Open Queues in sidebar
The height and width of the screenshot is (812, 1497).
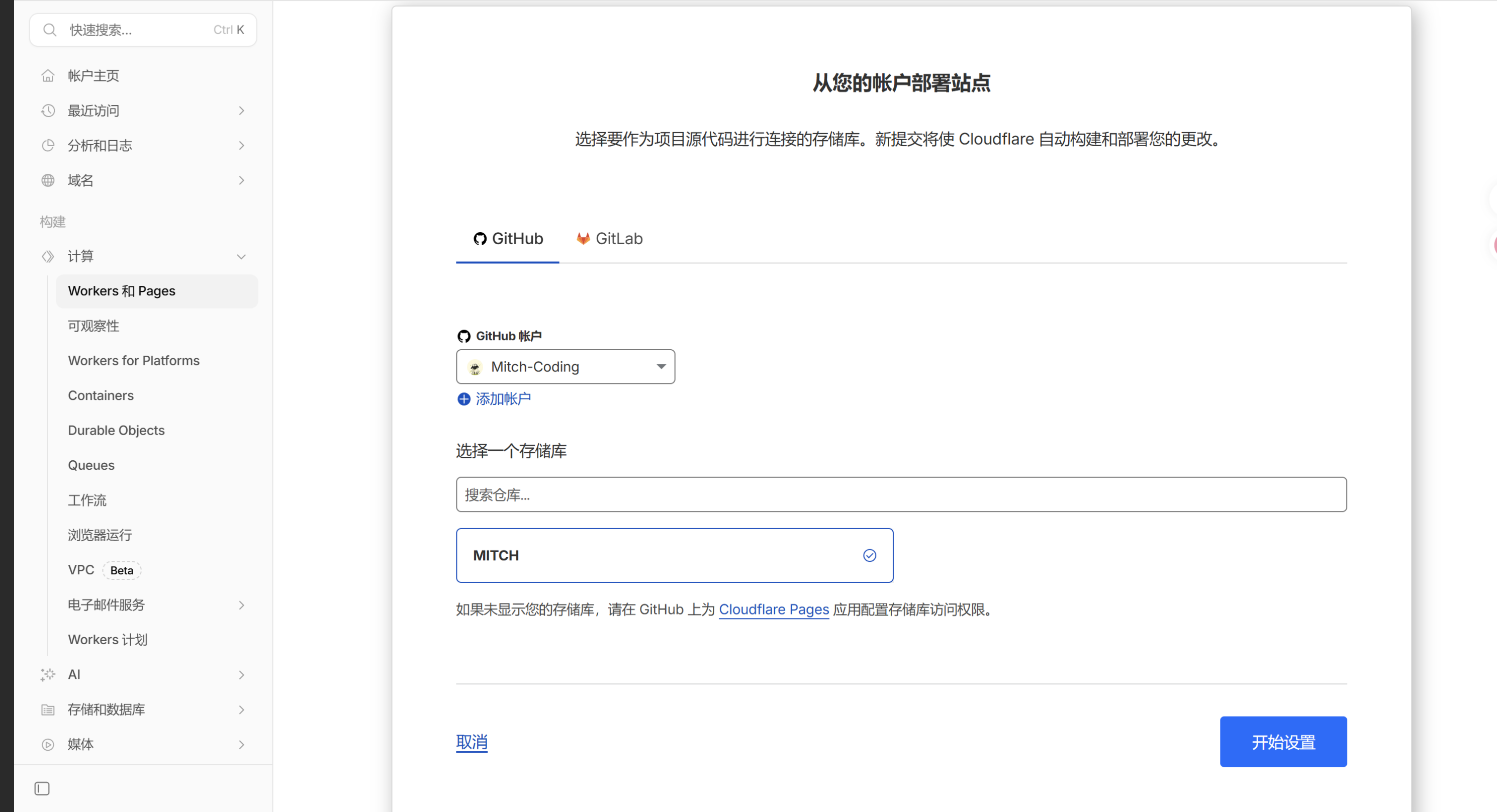coord(91,465)
